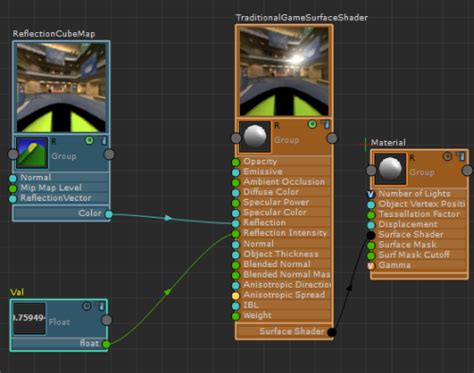Click the blue settings icon on ReflectionCubeMap
Screen dimensions: 474x373
pyautogui.click(x=103, y=140)
